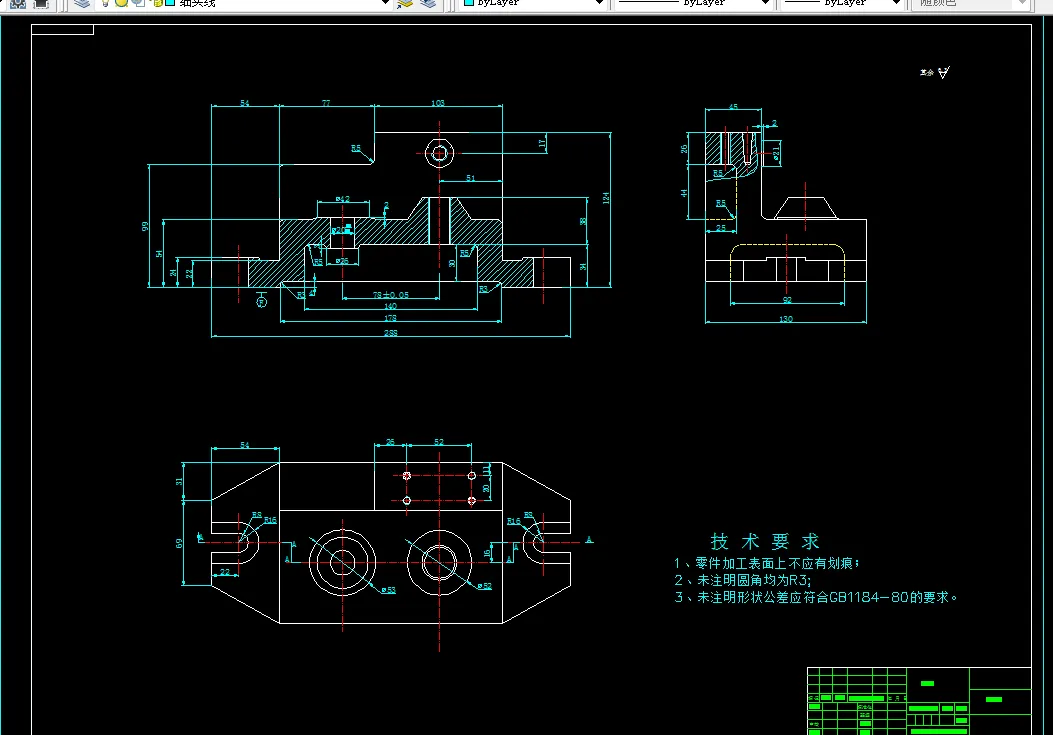The height and width of the screenshot is (735, 1053).
Task: Expand the layer list dropdown arrow
Action: tap(385, 3)
